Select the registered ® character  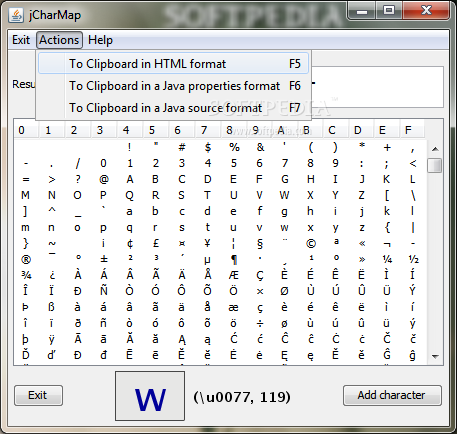pos(26,259)
